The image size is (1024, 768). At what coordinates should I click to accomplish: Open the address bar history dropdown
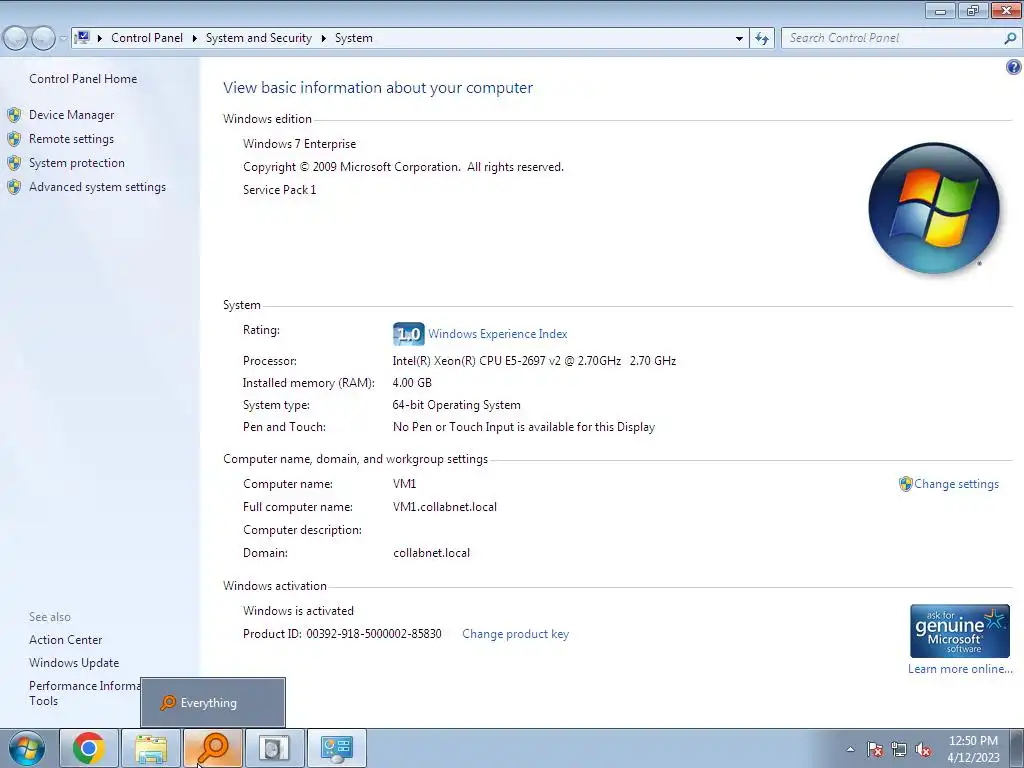[x=739, y=38]
